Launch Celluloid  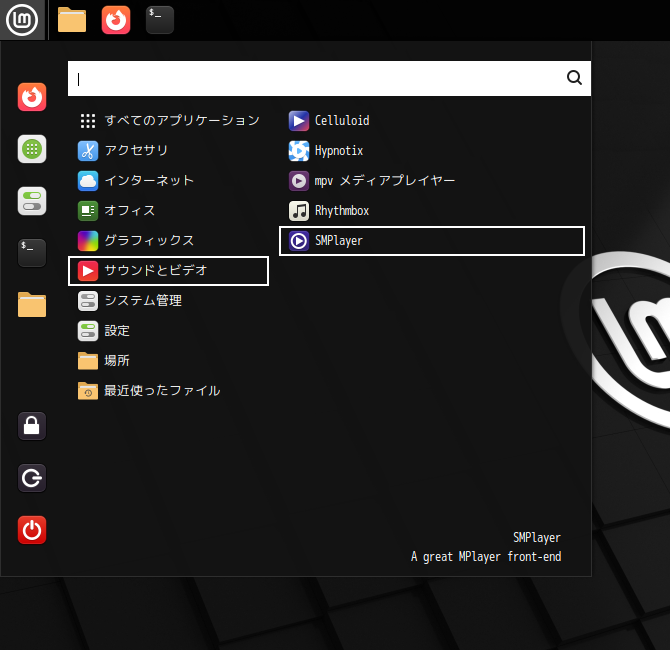click(432, 121)
